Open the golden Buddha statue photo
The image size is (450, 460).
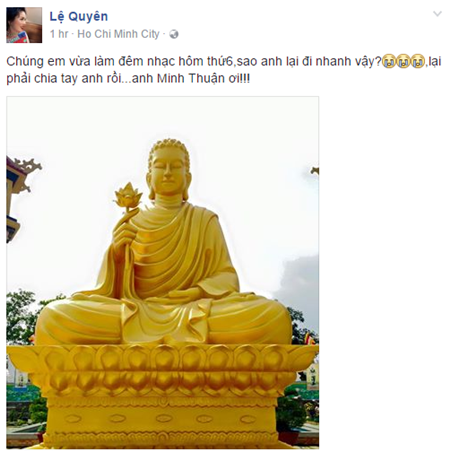163,272
